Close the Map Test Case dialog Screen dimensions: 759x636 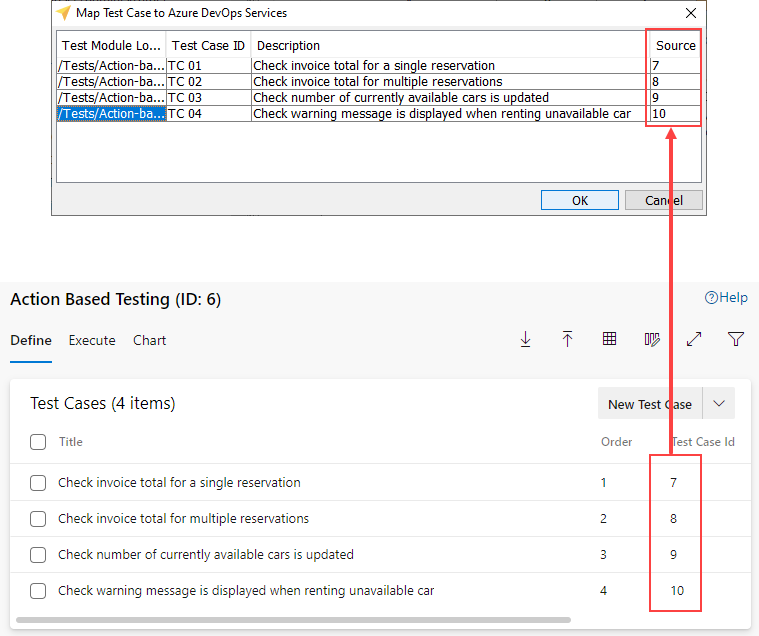(x=691, y=13)
